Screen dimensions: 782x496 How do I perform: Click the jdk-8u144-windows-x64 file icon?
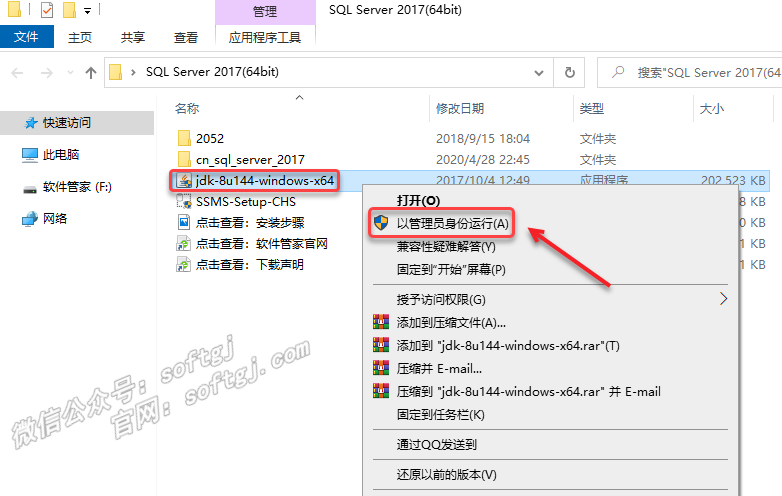[184, 181]
